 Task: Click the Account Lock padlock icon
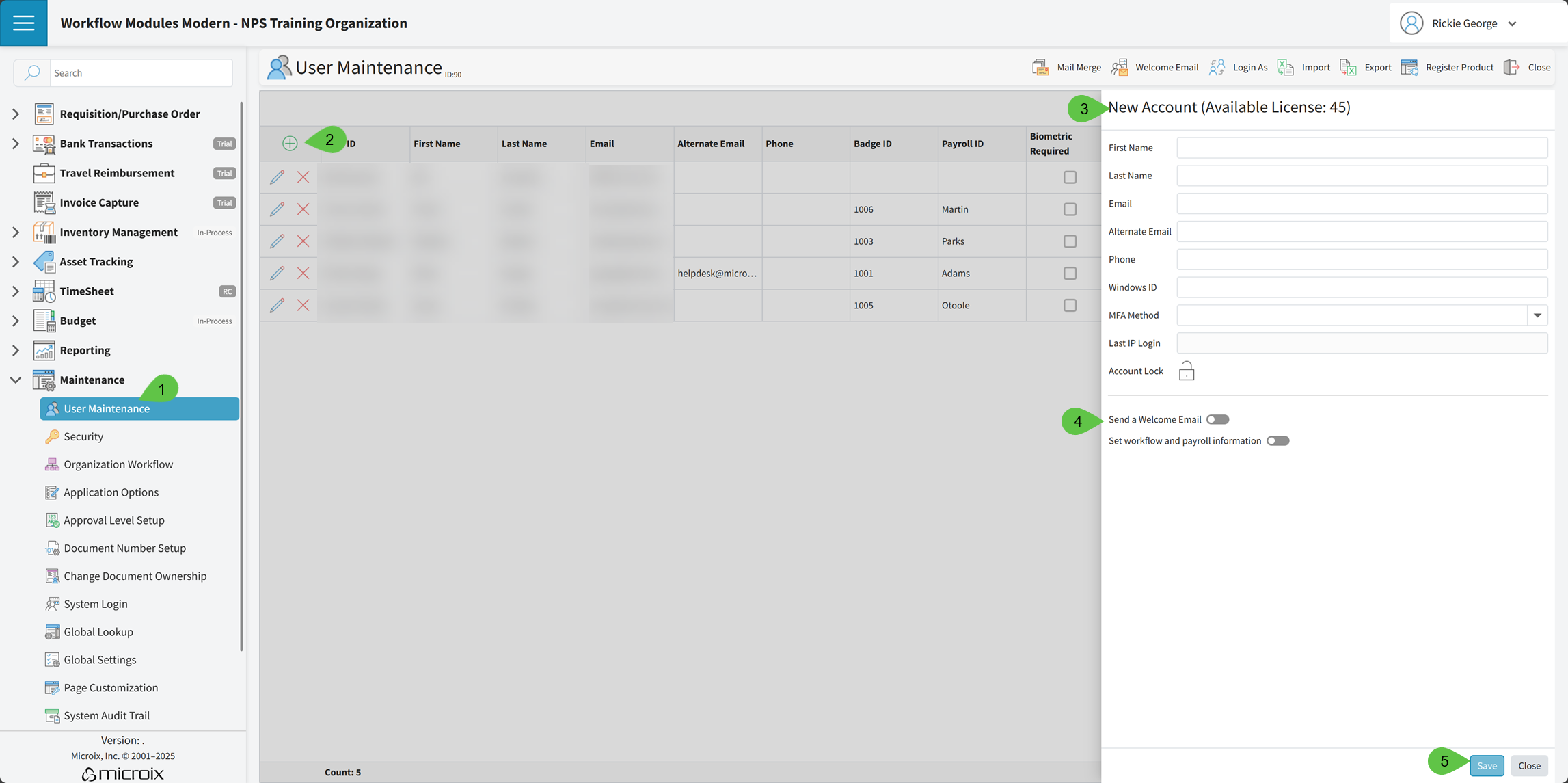coord(1187,371)
